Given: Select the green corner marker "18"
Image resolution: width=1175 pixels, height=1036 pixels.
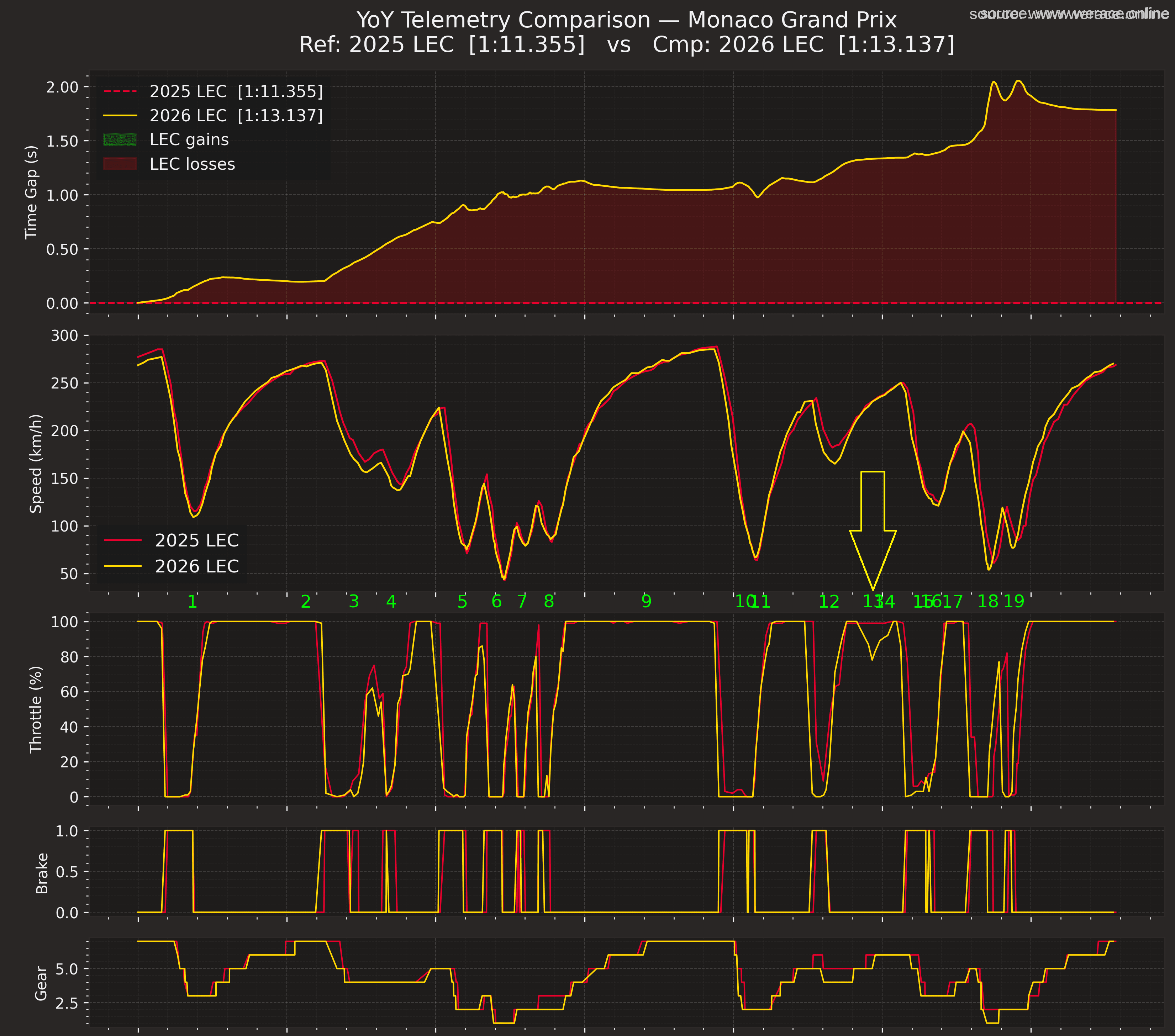Looking at the screenshot, I should click(988, 602).
